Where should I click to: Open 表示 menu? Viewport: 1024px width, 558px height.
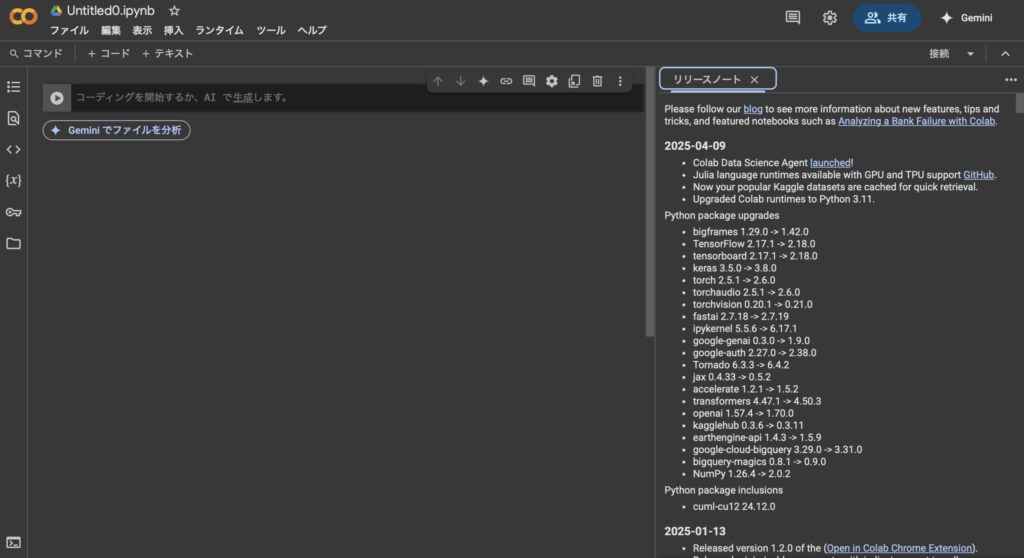click(142, 30)
